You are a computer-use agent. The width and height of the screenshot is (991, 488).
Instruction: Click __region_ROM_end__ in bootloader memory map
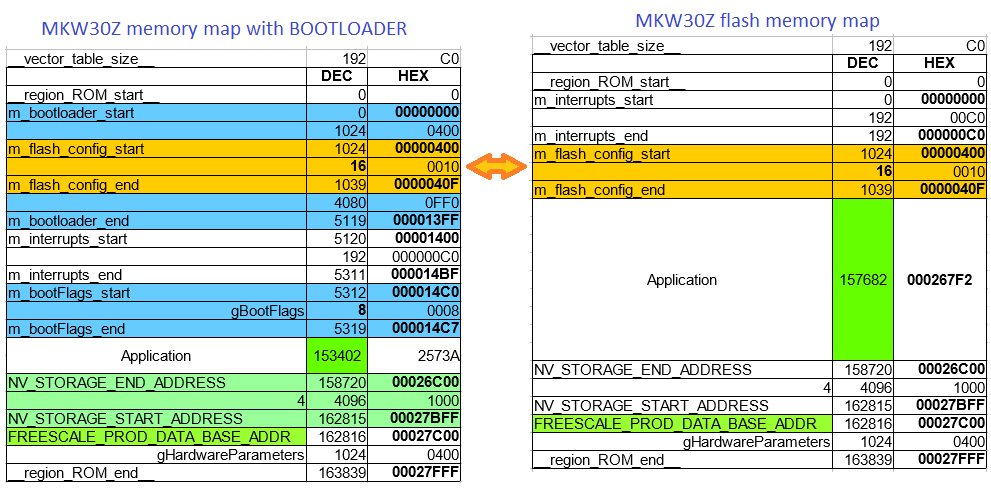81,473
